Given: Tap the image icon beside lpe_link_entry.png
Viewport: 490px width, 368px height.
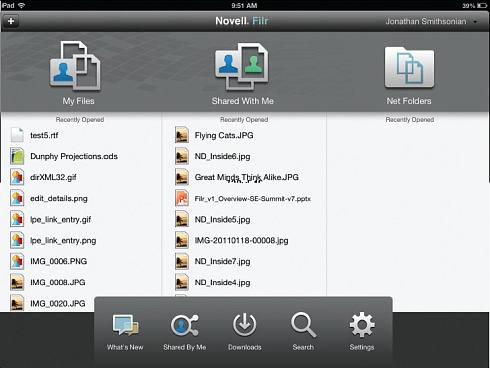Looking at the screenshot, I should pyautogui.click(x=17, y=240).
